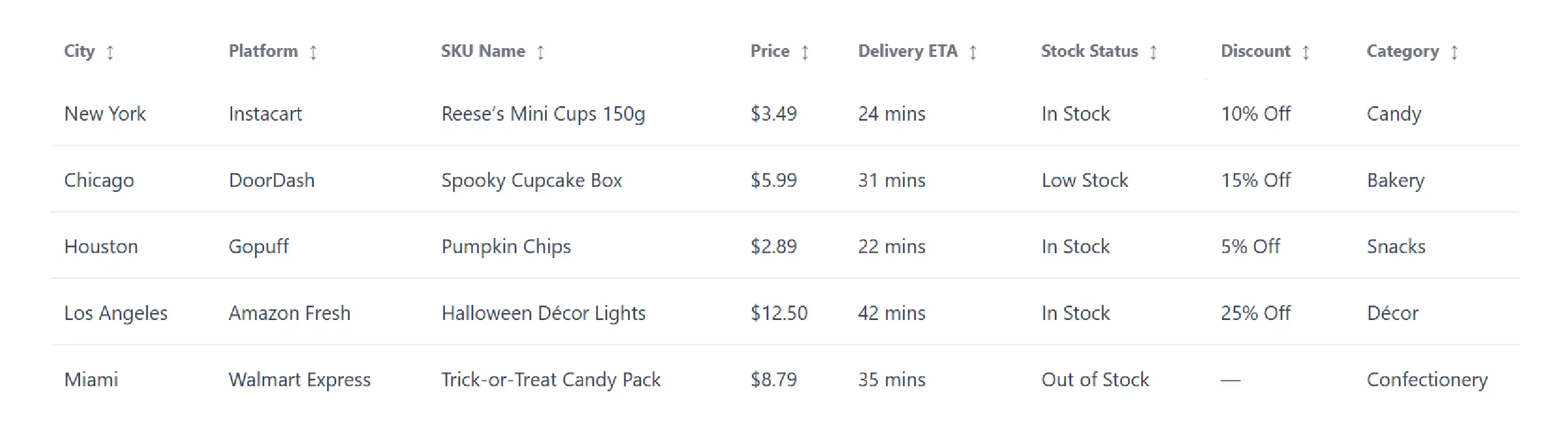The image size is (1568, 440).
Task: Click the Delivery ETA header text
Action: [907, 51]
